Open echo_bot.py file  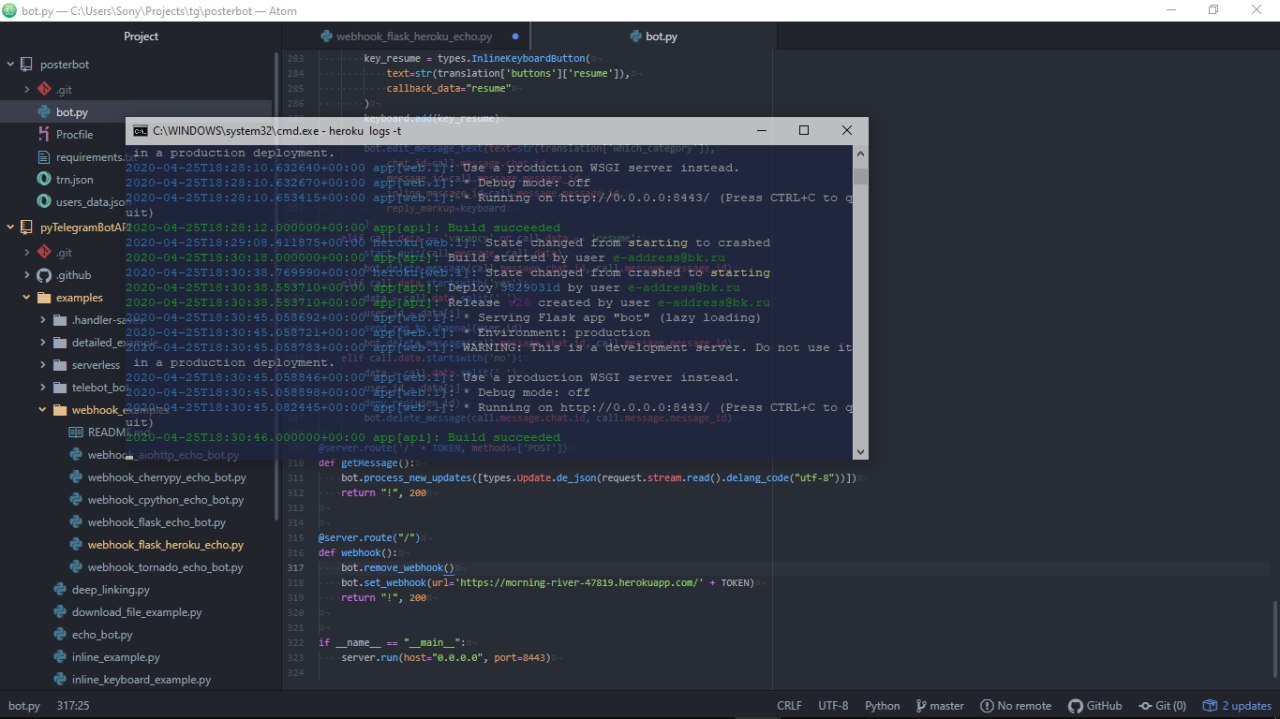(102, 635)
